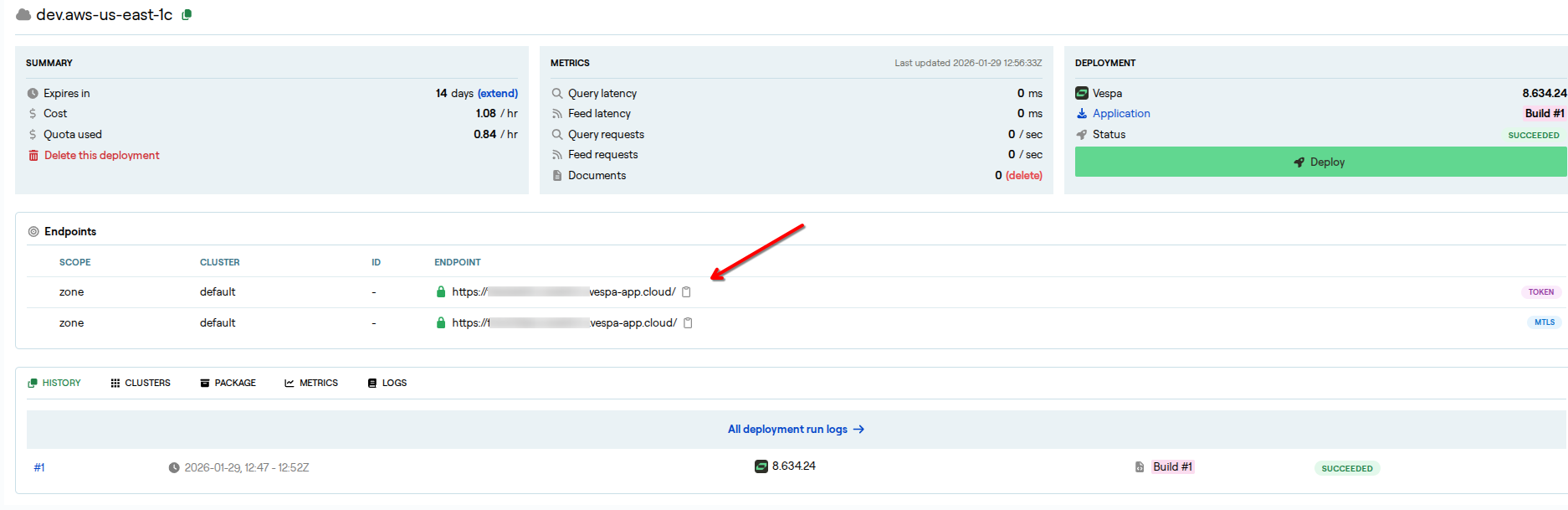This screenshot has width=1568, height=510.
Task: Click the Application download icon
Action: pyautogui.click(x=1082, y=114)
